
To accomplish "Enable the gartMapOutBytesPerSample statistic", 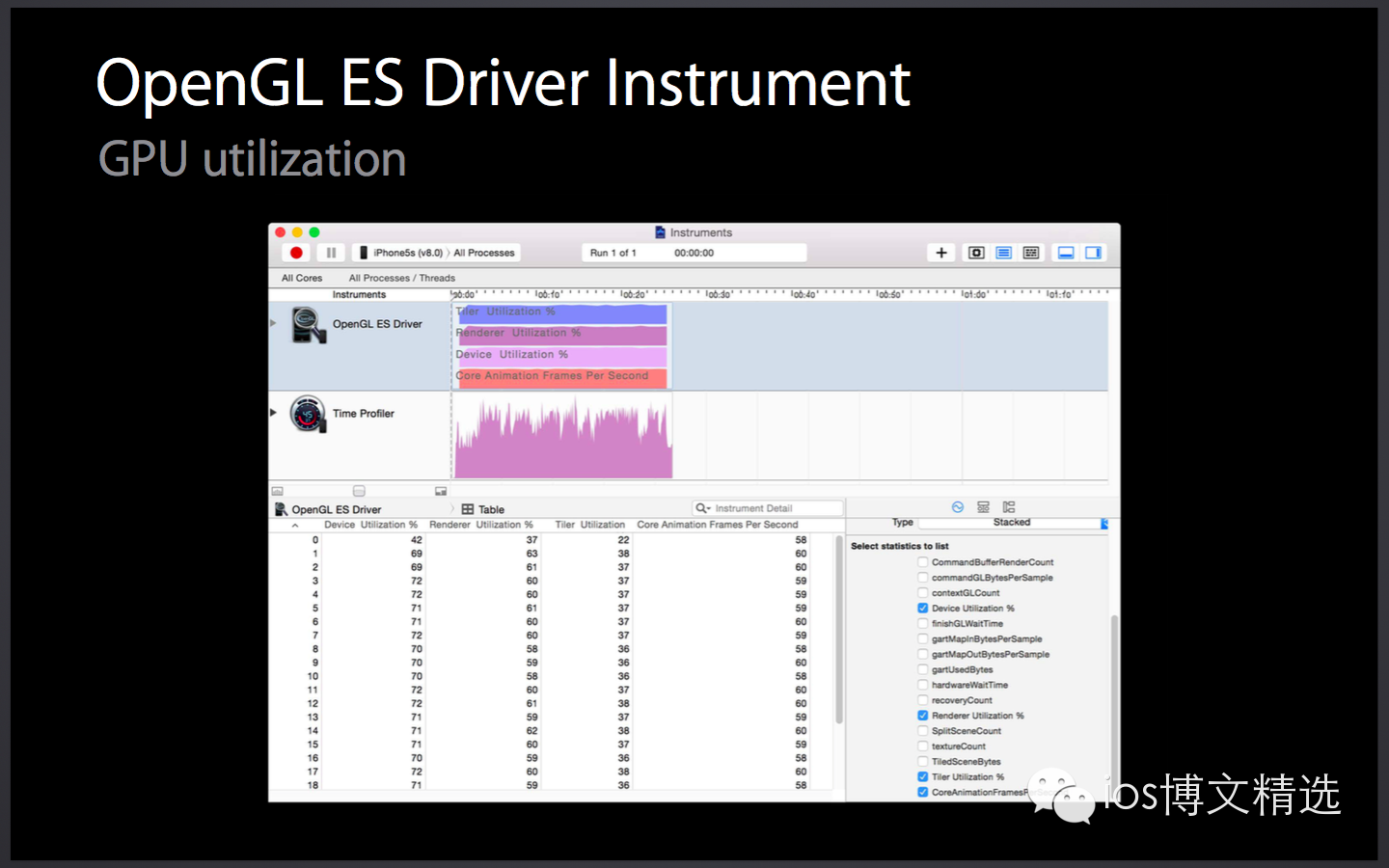I will [923, 654].
